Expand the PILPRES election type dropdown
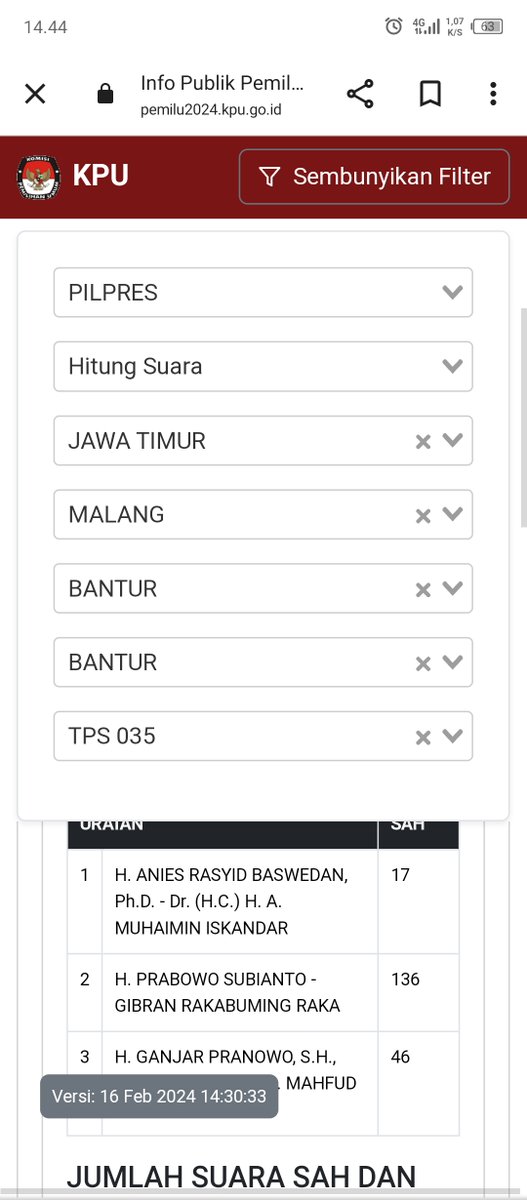 263,293
